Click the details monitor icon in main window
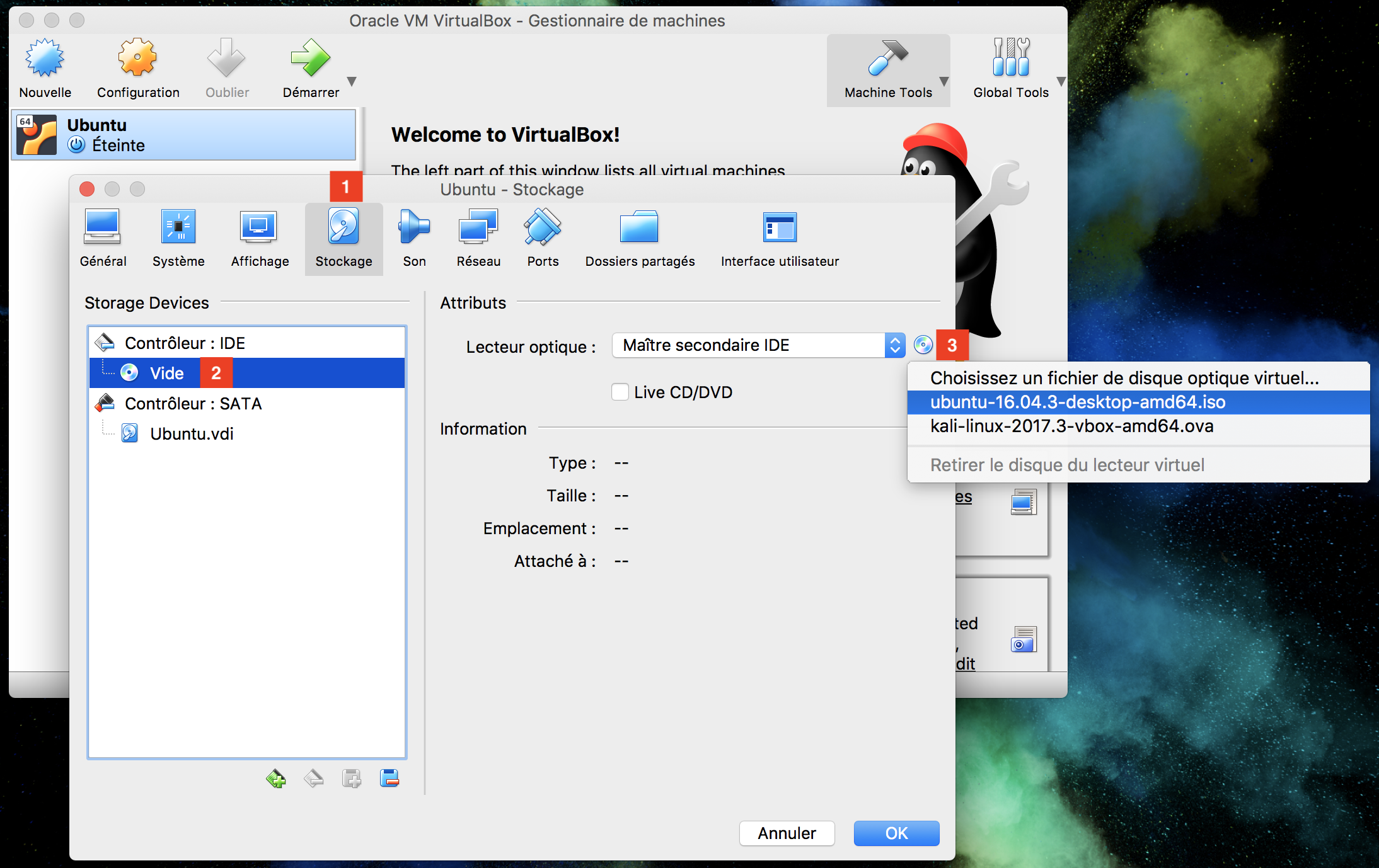 point(1024,502)
